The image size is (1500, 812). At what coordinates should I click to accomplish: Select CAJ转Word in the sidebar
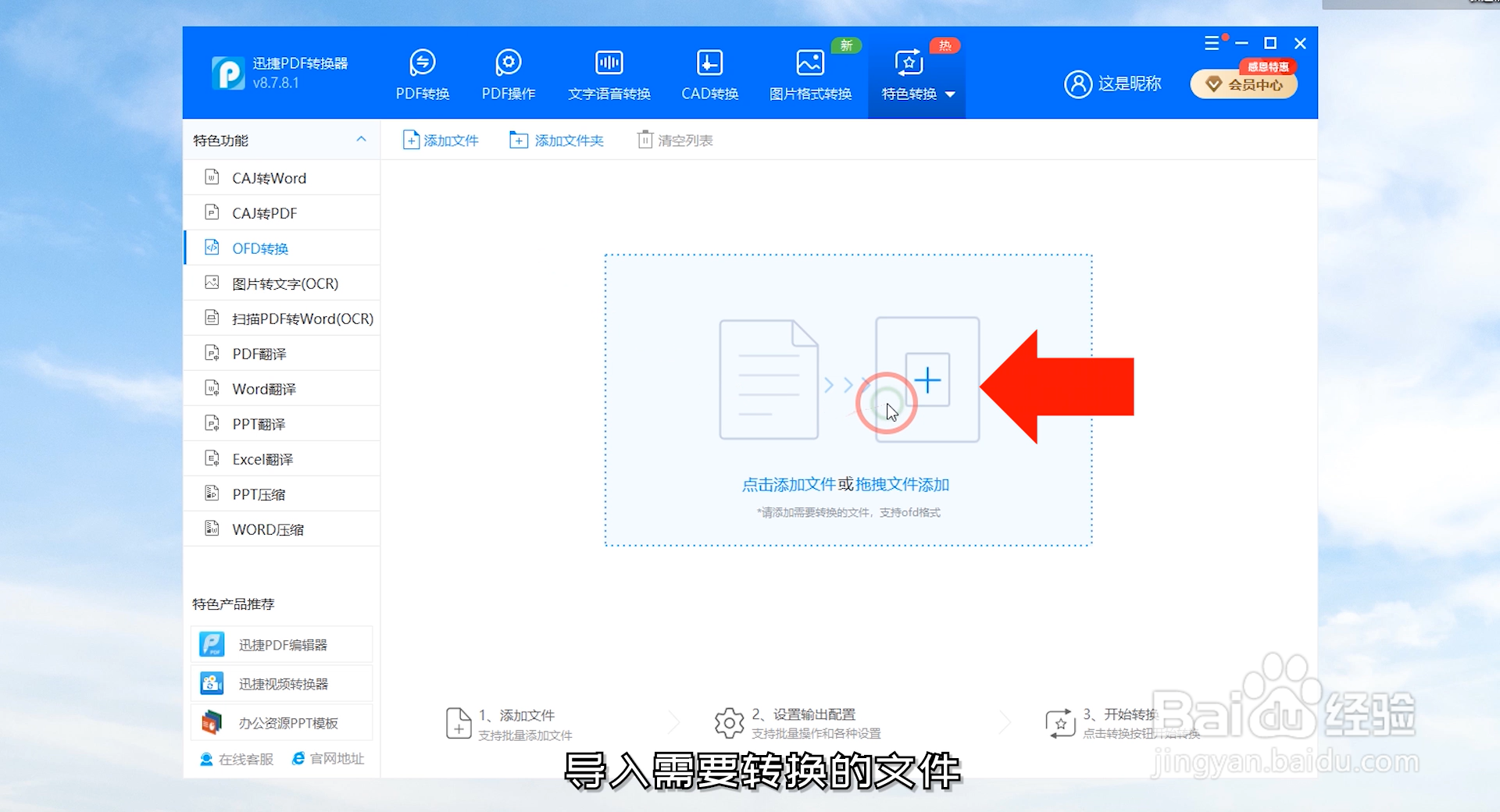pos(282,178)
